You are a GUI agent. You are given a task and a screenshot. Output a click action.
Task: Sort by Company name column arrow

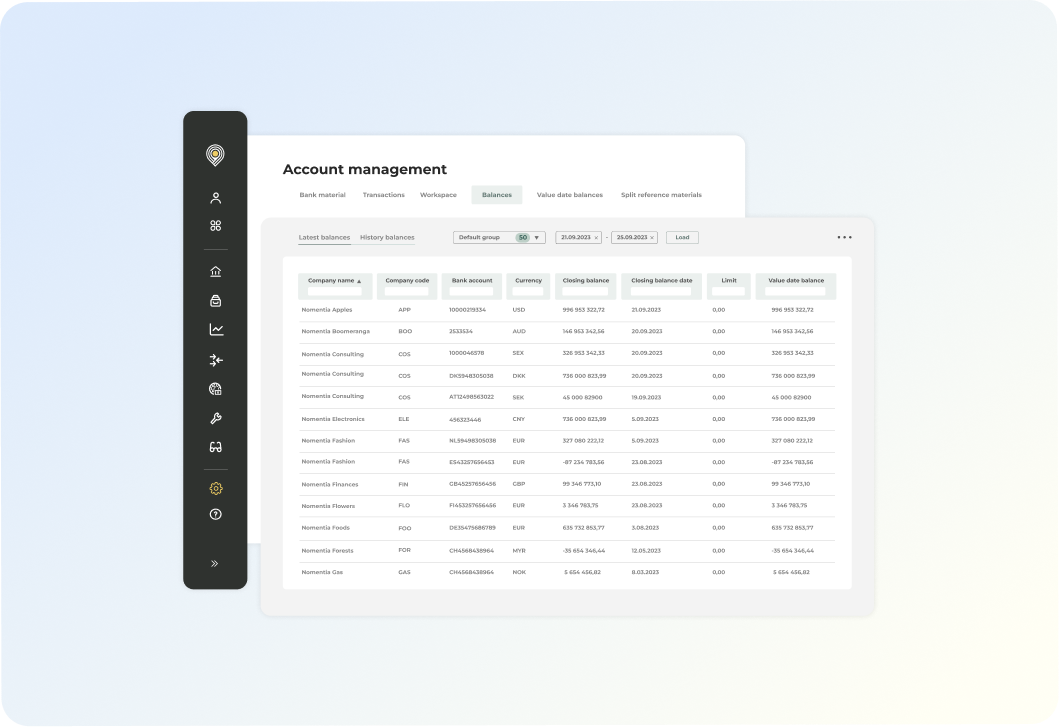[x=359, y=281]
